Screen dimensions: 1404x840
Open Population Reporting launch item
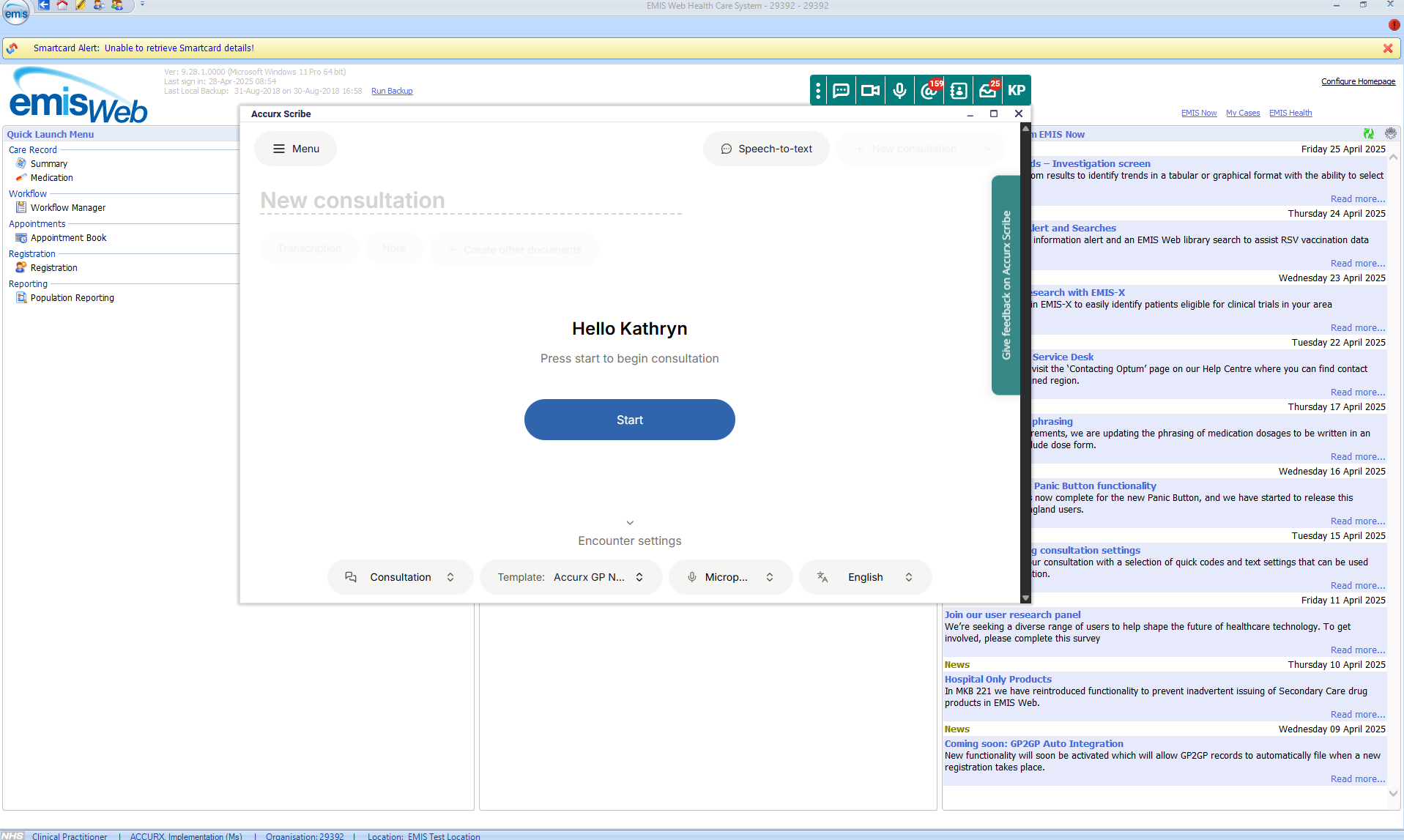(72, 298)
